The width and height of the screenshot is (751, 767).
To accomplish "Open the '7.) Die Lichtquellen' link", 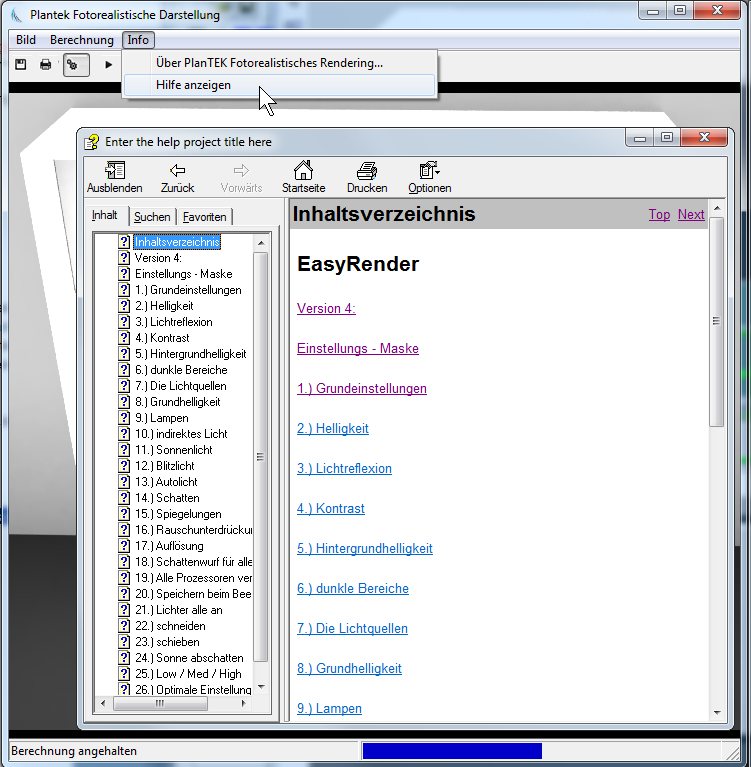I will pos(352,628).
